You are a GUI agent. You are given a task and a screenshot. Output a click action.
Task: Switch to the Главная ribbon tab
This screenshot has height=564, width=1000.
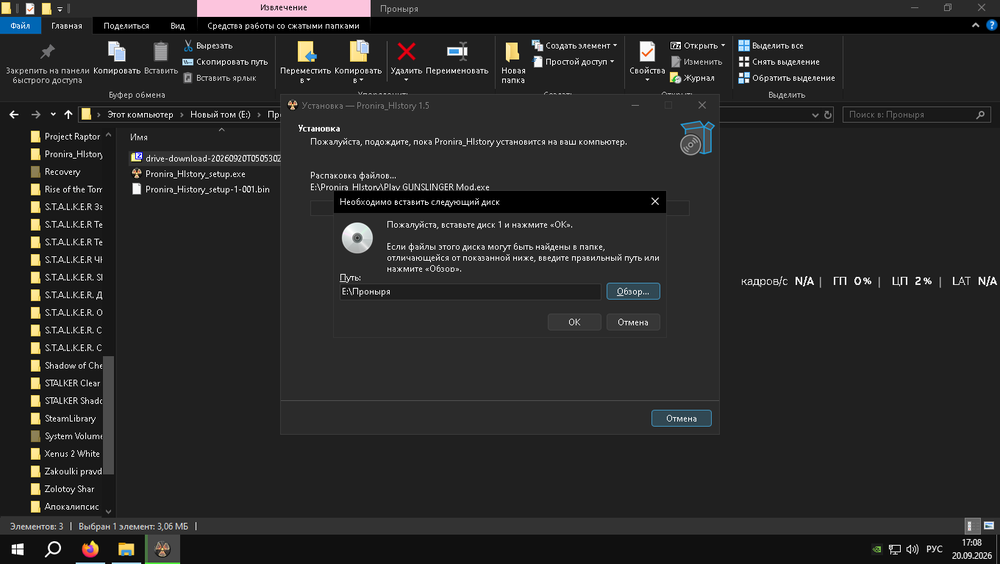tap(66, 26)
